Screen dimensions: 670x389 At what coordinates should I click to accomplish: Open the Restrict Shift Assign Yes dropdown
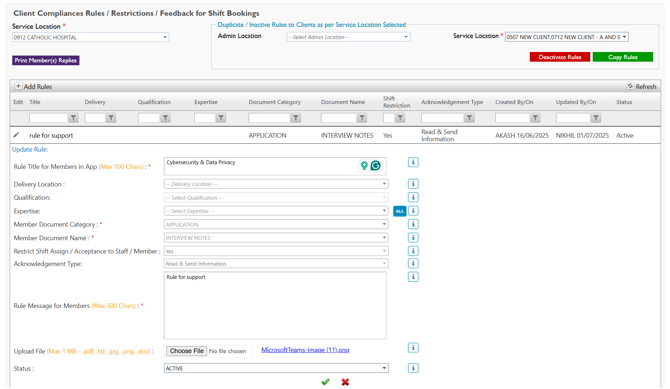click(x=276, y=251)
